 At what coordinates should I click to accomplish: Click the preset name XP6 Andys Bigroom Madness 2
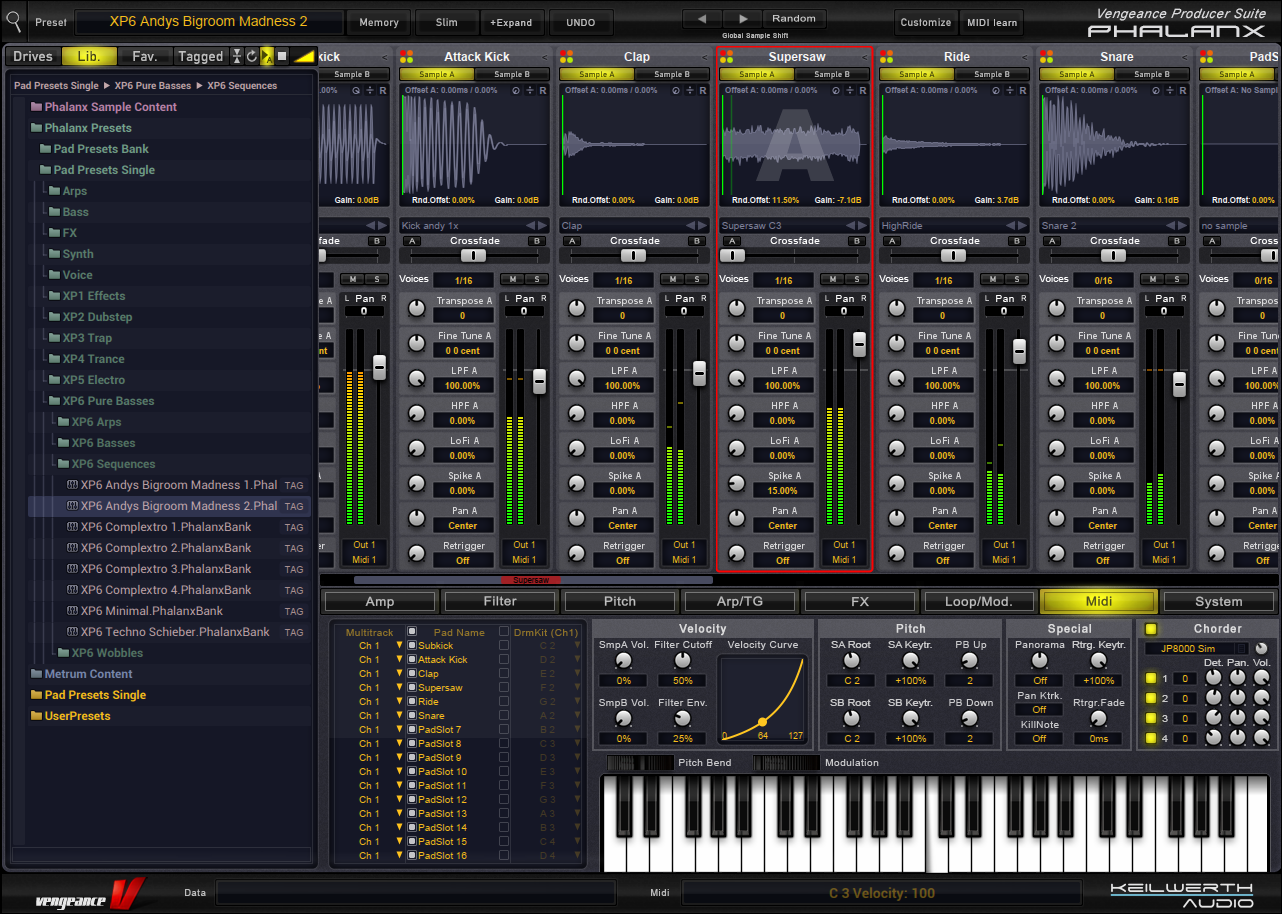[209, 21]
